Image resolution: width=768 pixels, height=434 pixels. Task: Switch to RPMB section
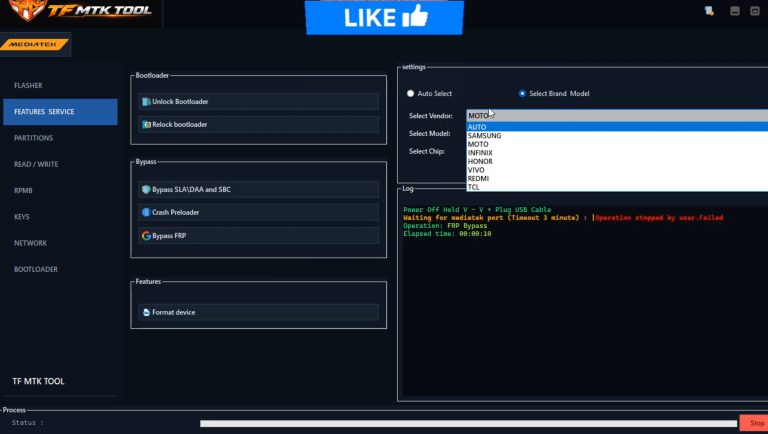click(x=23, y=191)
